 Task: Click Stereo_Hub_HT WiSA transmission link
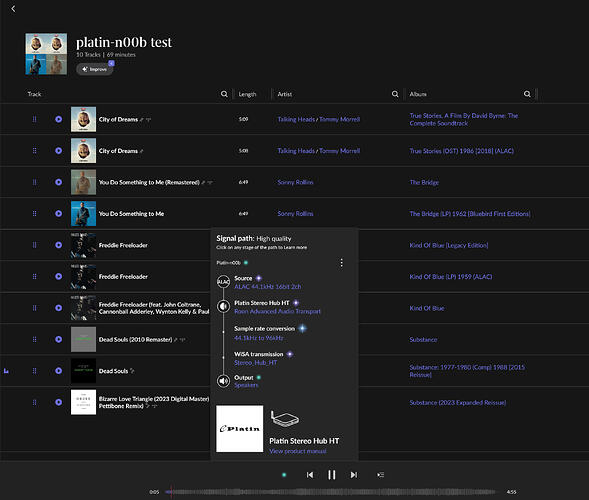pos(255,363)
